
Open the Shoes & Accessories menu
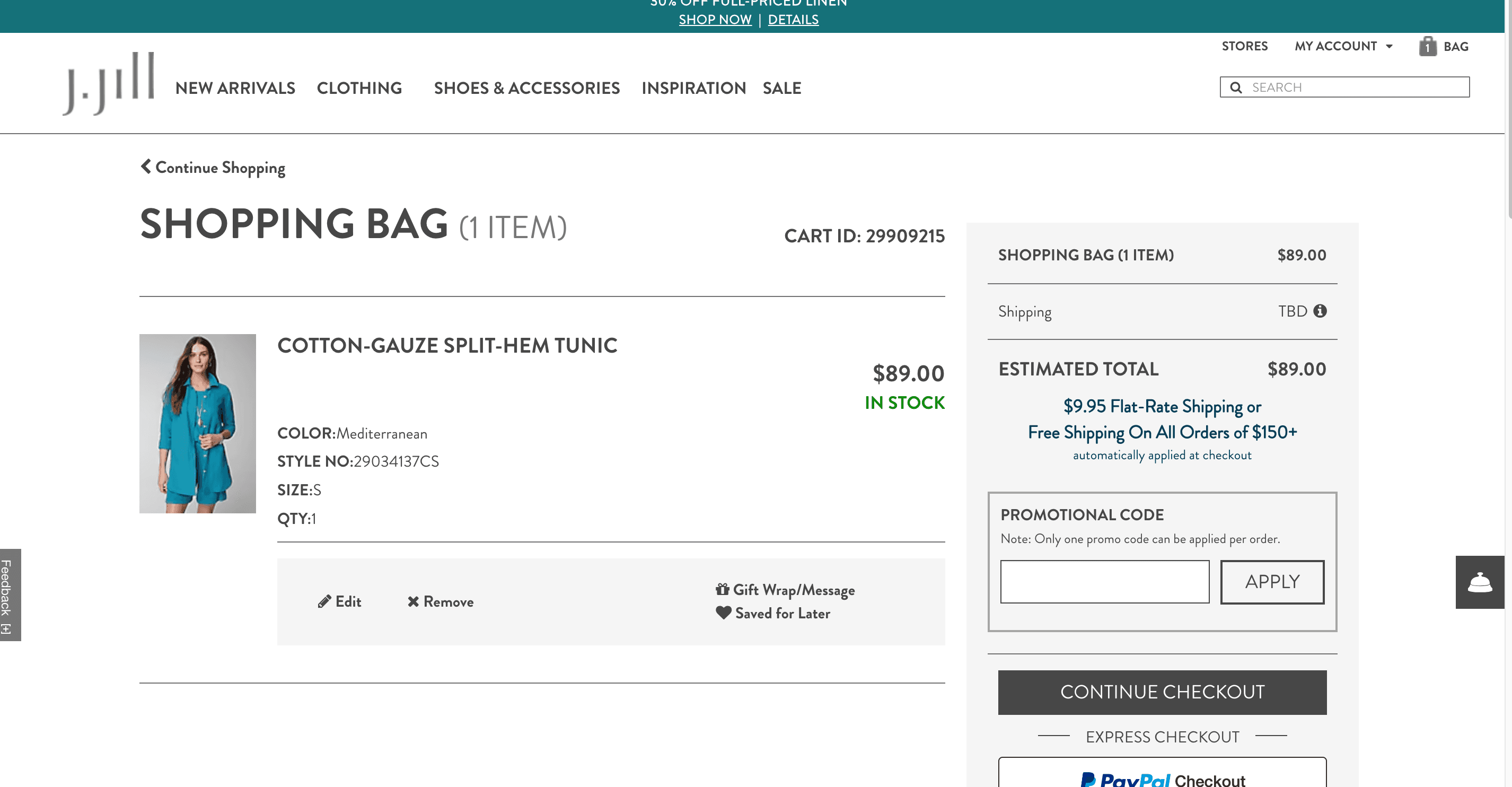click(x=526, y=88)
